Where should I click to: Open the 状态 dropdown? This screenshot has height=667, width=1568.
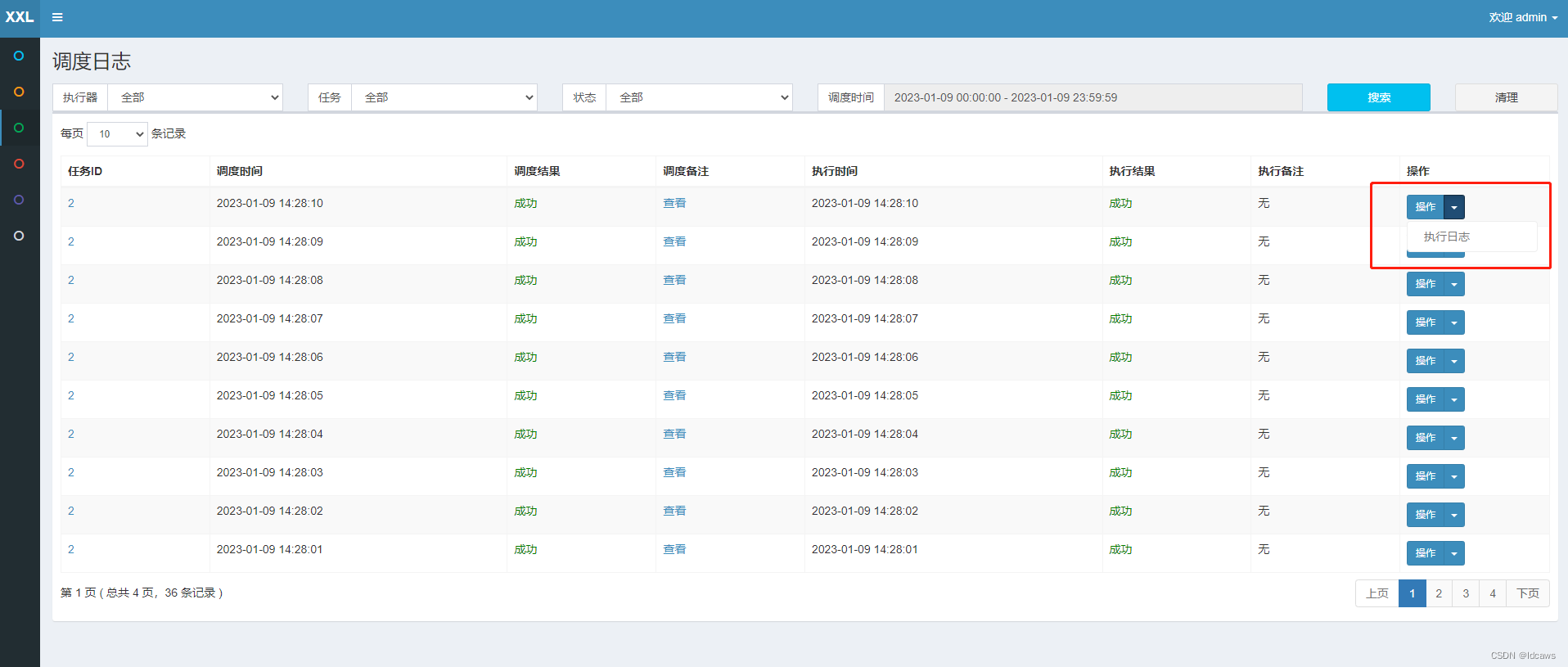tap(699, 97)
